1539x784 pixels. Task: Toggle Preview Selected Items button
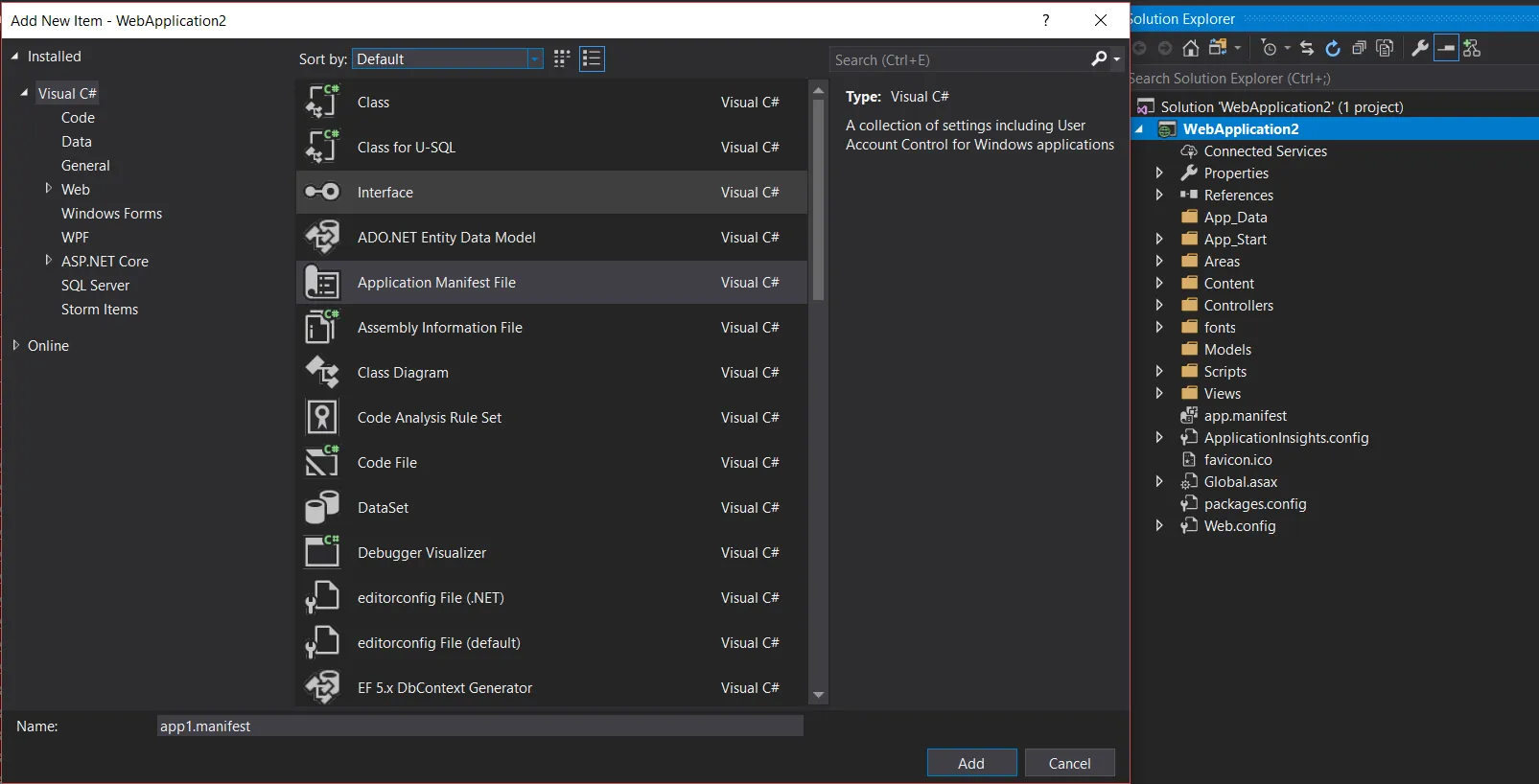[x=1446, y=48]
